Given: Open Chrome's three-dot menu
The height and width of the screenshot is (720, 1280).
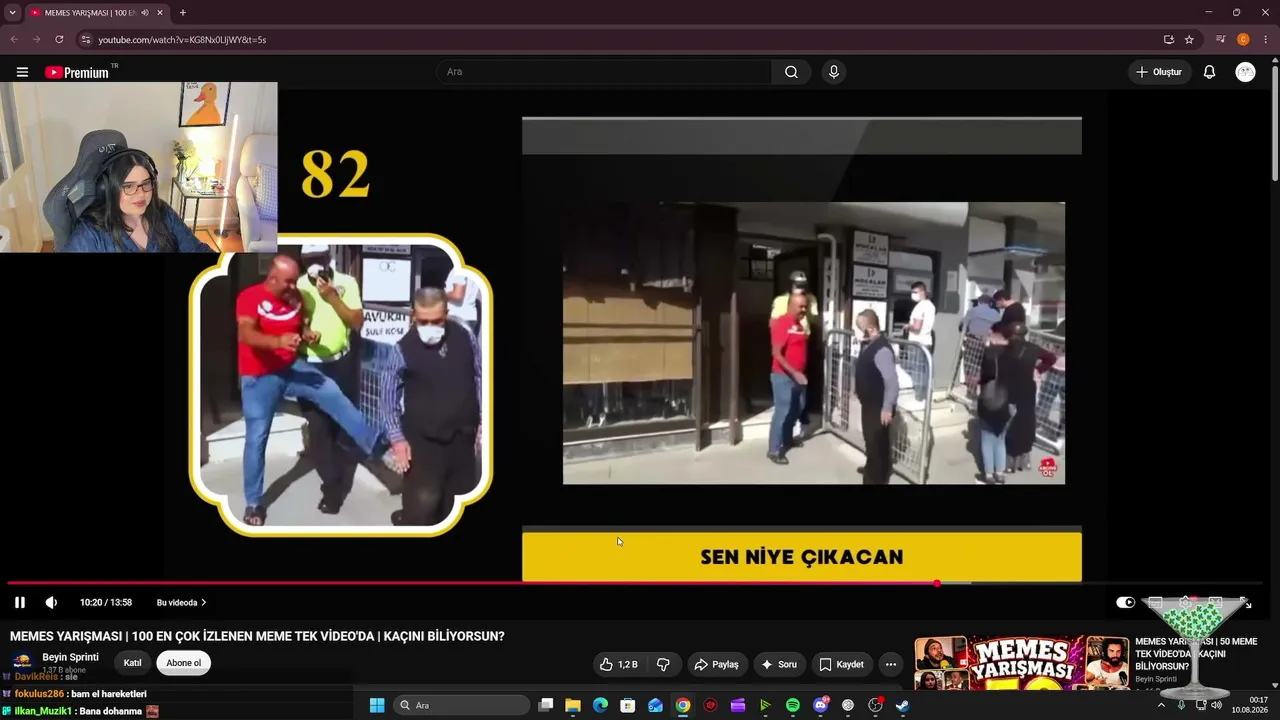Looking at the screenshot, I should coord(1265,40).
